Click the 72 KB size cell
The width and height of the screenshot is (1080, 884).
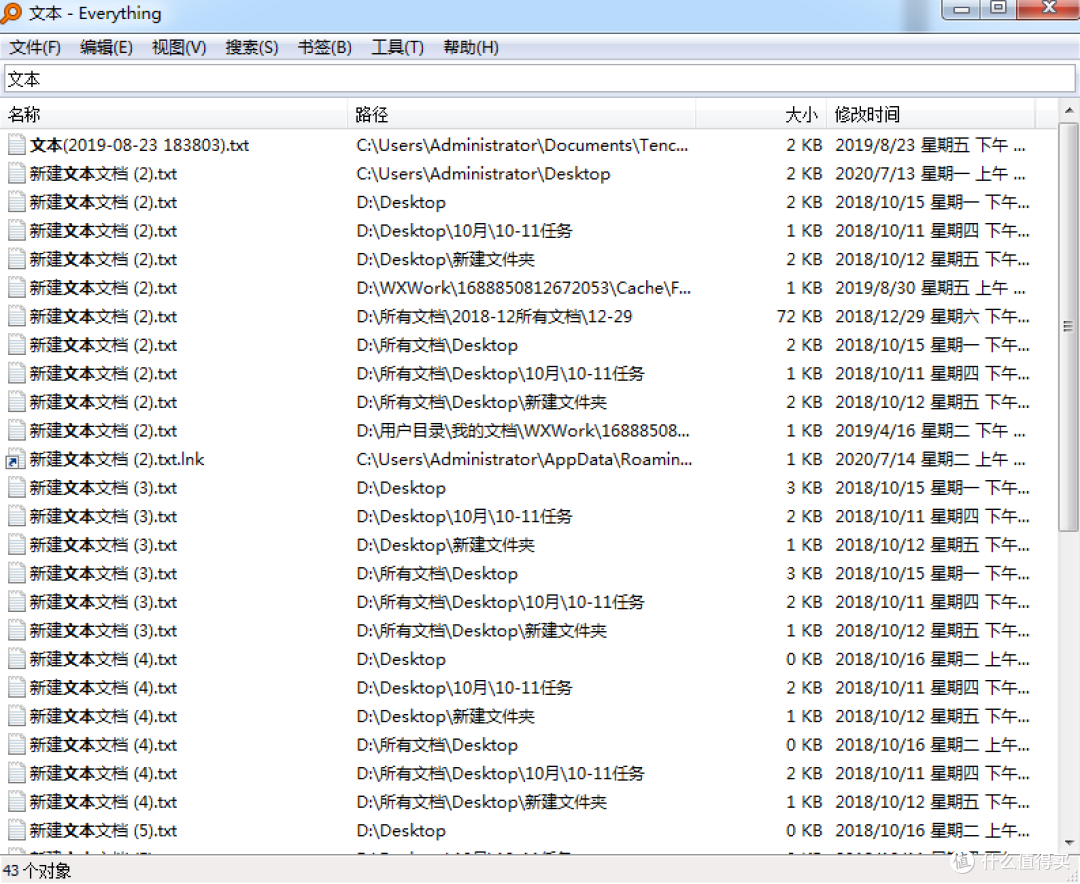pyautogui.click(x=799, y=317)
